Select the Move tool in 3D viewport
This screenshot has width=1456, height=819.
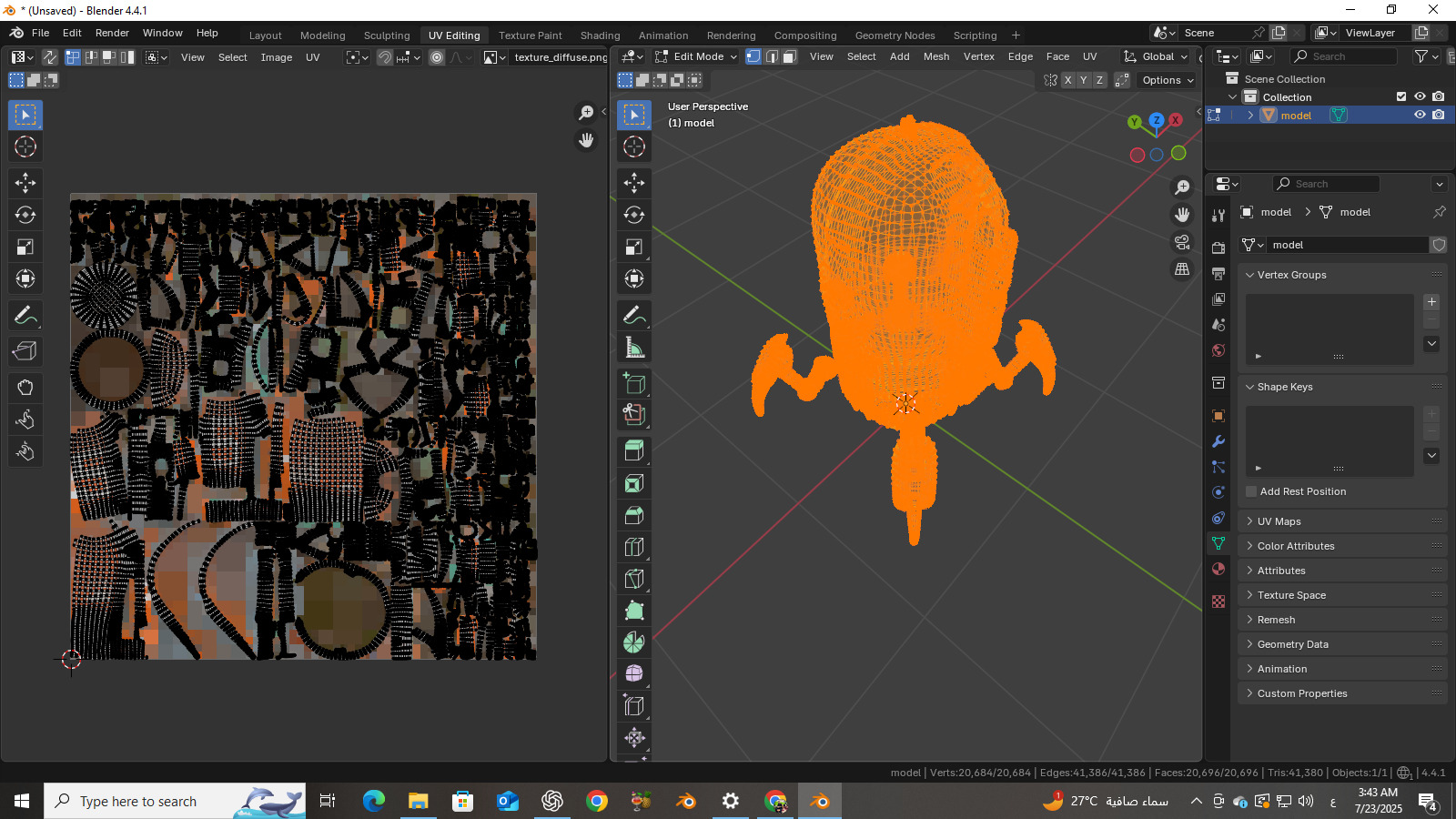[634, 183]
